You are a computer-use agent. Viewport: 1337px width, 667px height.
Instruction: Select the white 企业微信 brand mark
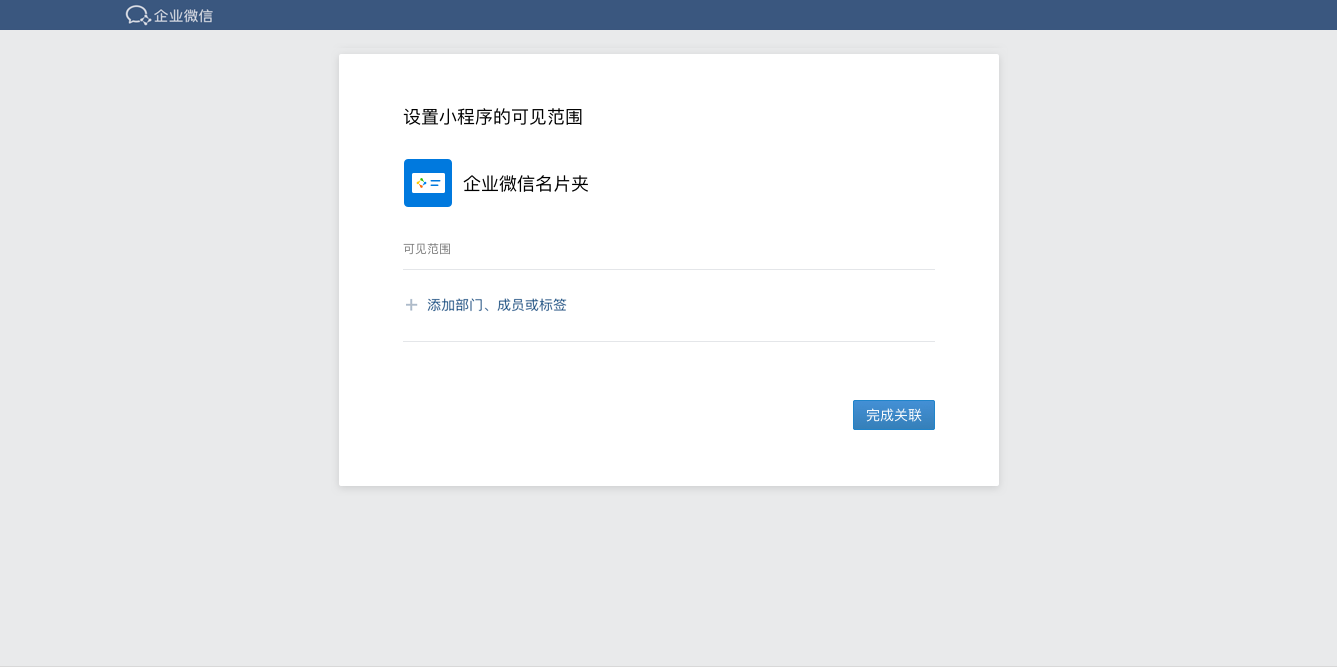170,14
